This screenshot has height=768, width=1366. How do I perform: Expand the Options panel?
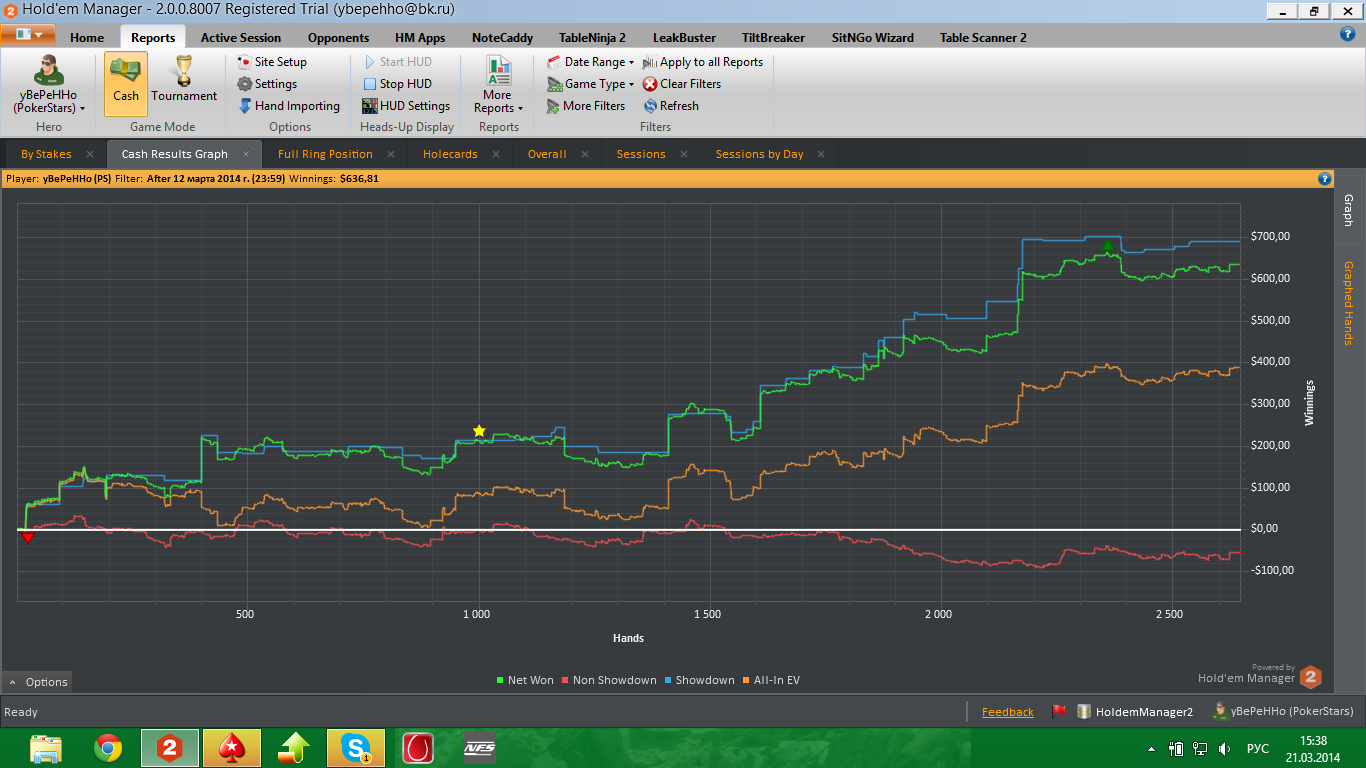38,682
